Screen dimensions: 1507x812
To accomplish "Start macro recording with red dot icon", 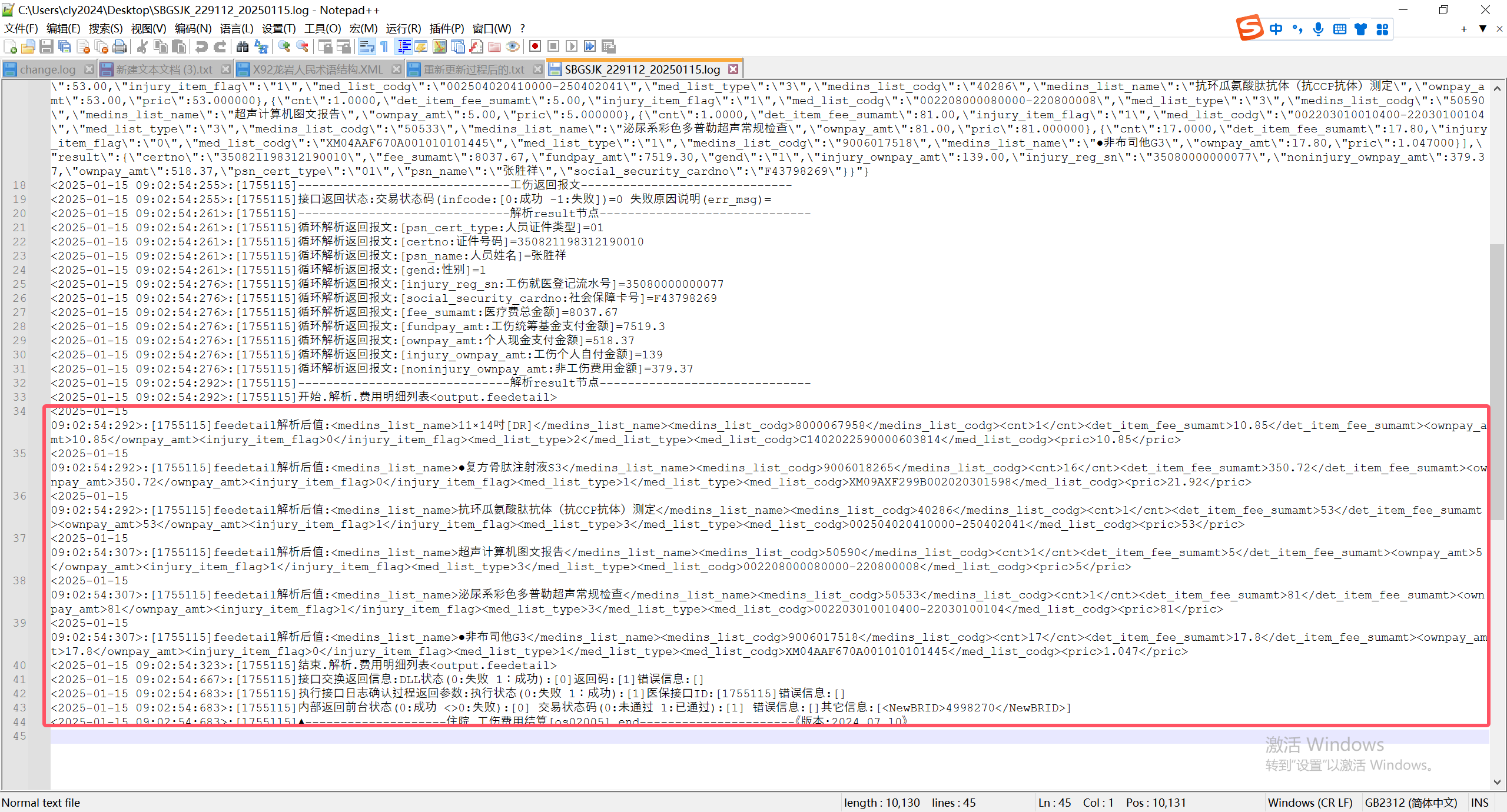I will (535, 46).
